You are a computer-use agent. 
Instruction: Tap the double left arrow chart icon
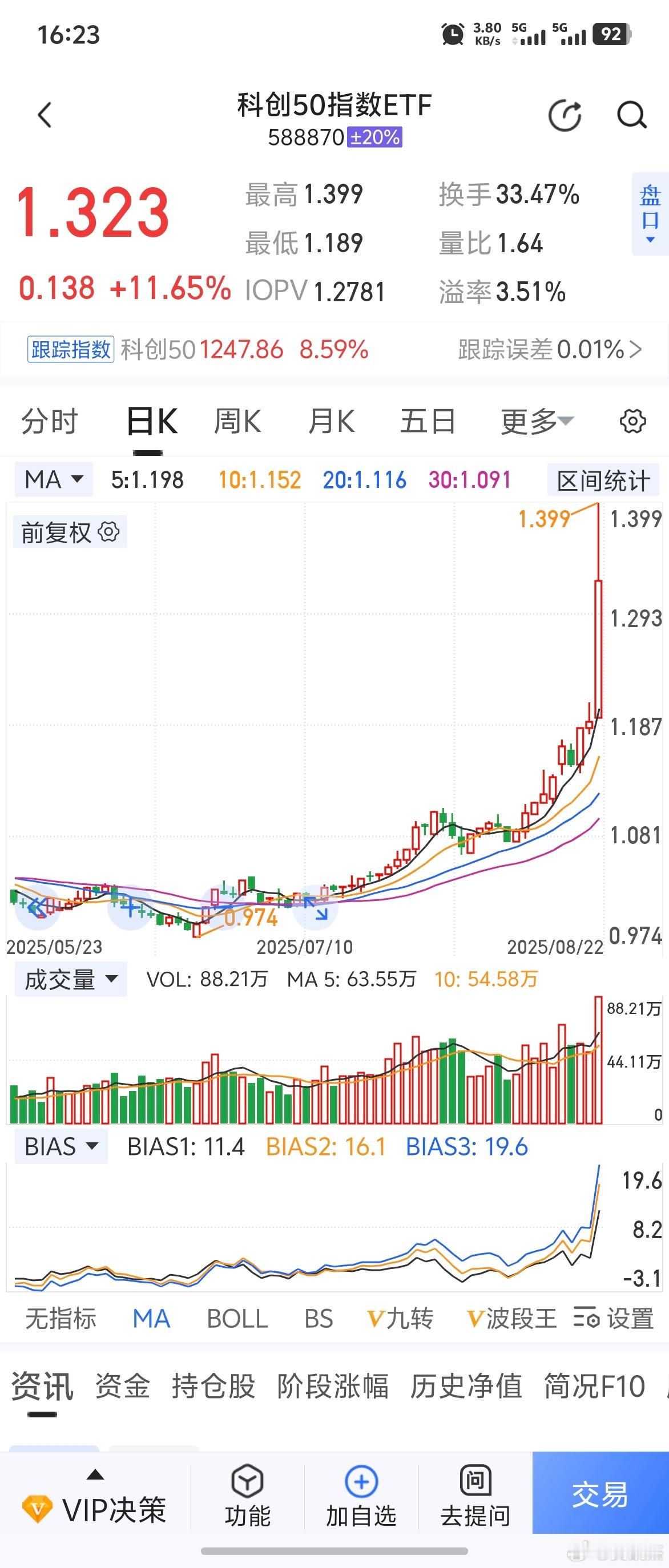click(37, 908)
